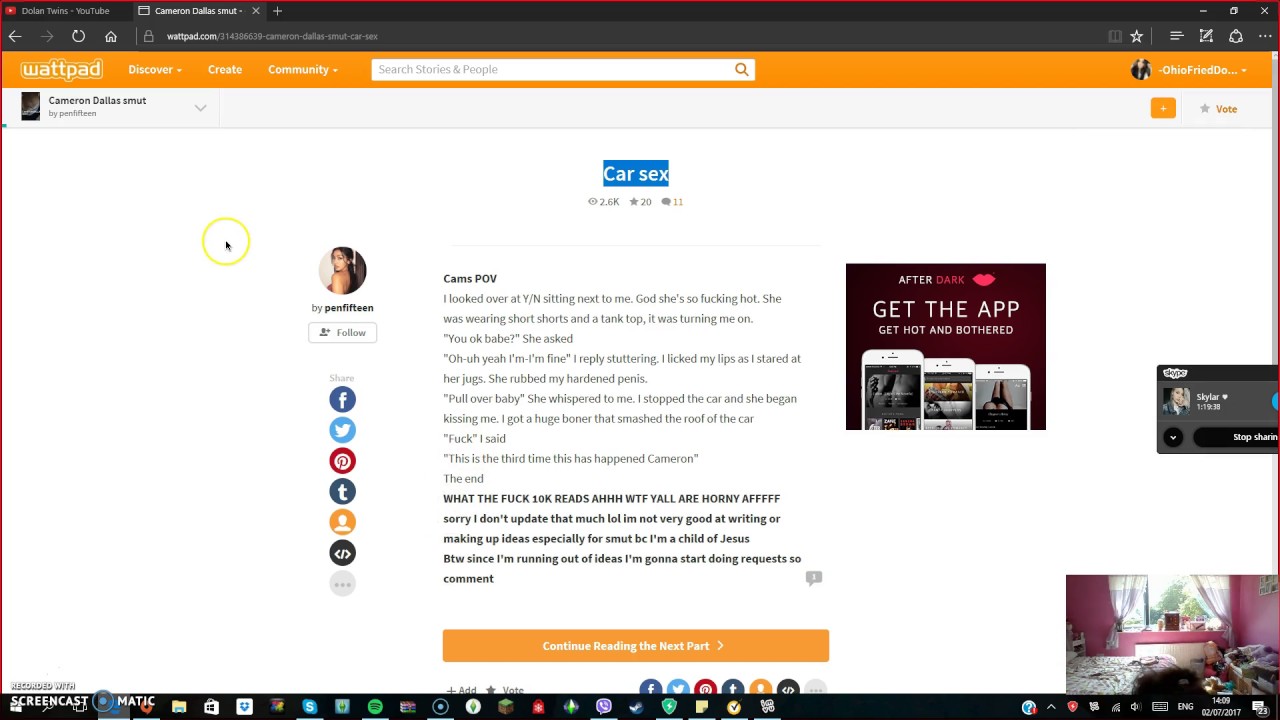The image size is (1280, 720).
Task: Share story on Pinterest in sidebar
Action: [342, 461]
